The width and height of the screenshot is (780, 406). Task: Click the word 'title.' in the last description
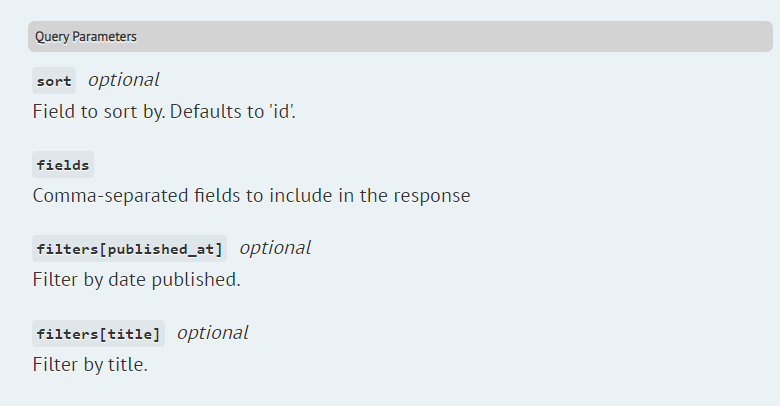[128, 365]
